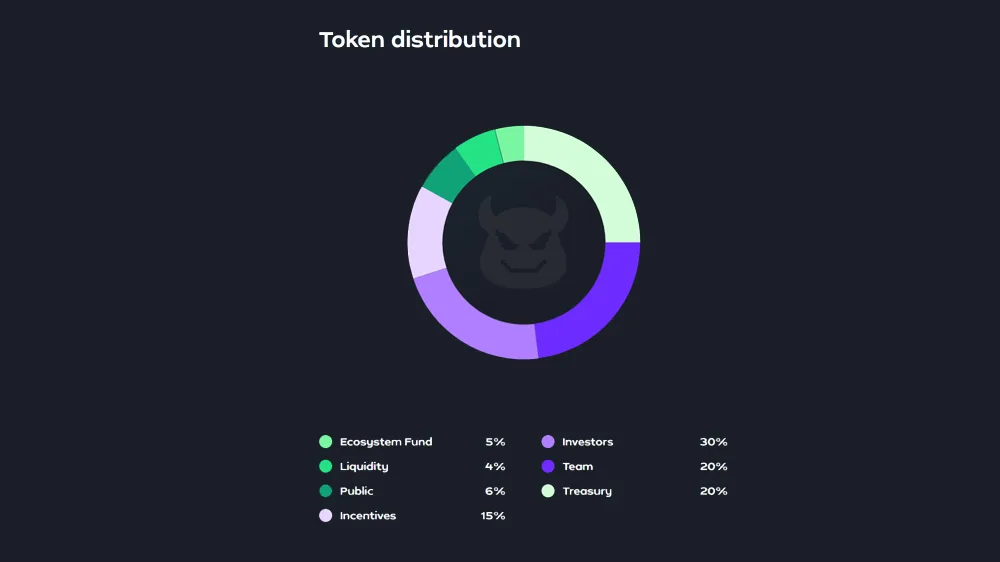
Task: Click the 30% value beside Investors
Action: click(x=713, y=442)
